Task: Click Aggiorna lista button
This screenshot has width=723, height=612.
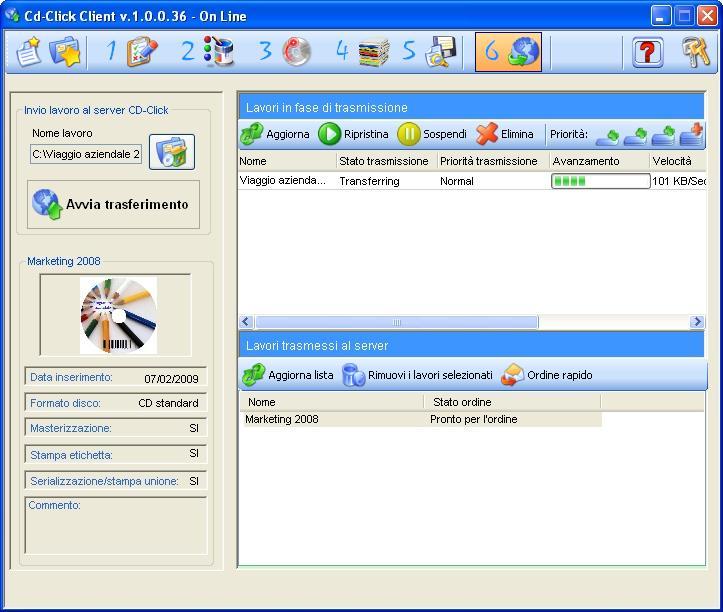Action: click(289, 375)
